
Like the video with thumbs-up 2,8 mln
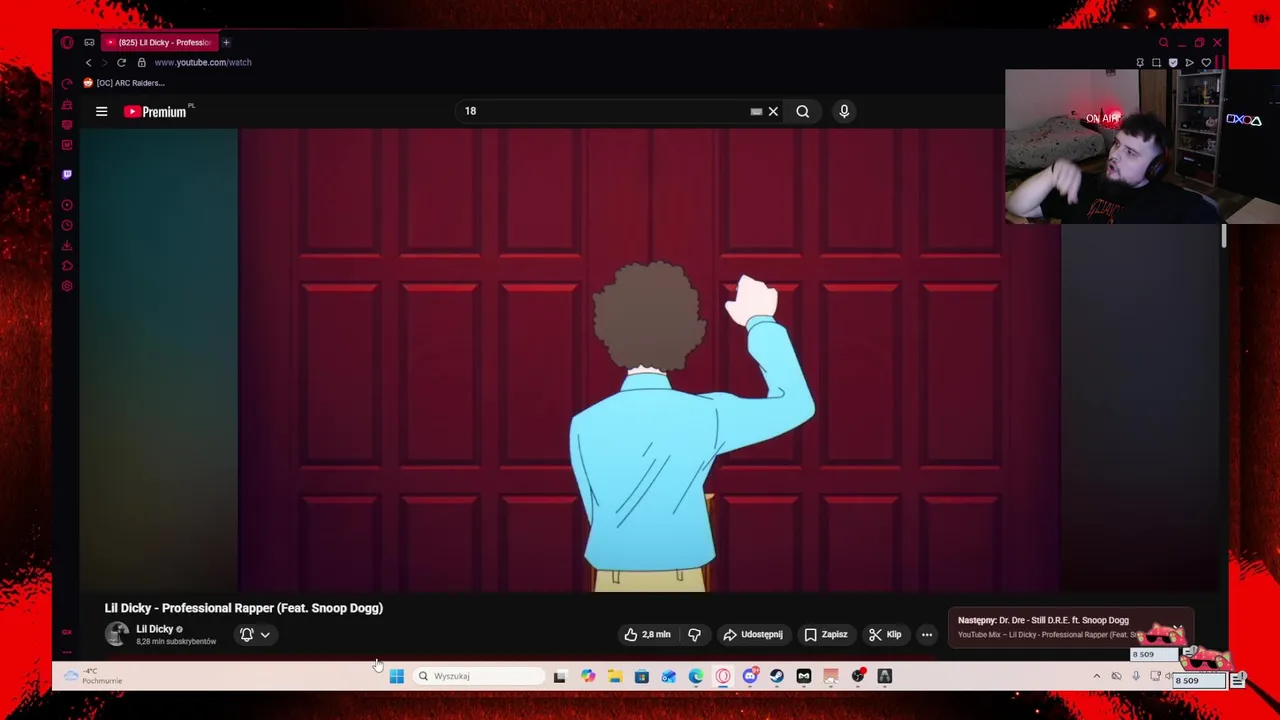click(647, 634)
